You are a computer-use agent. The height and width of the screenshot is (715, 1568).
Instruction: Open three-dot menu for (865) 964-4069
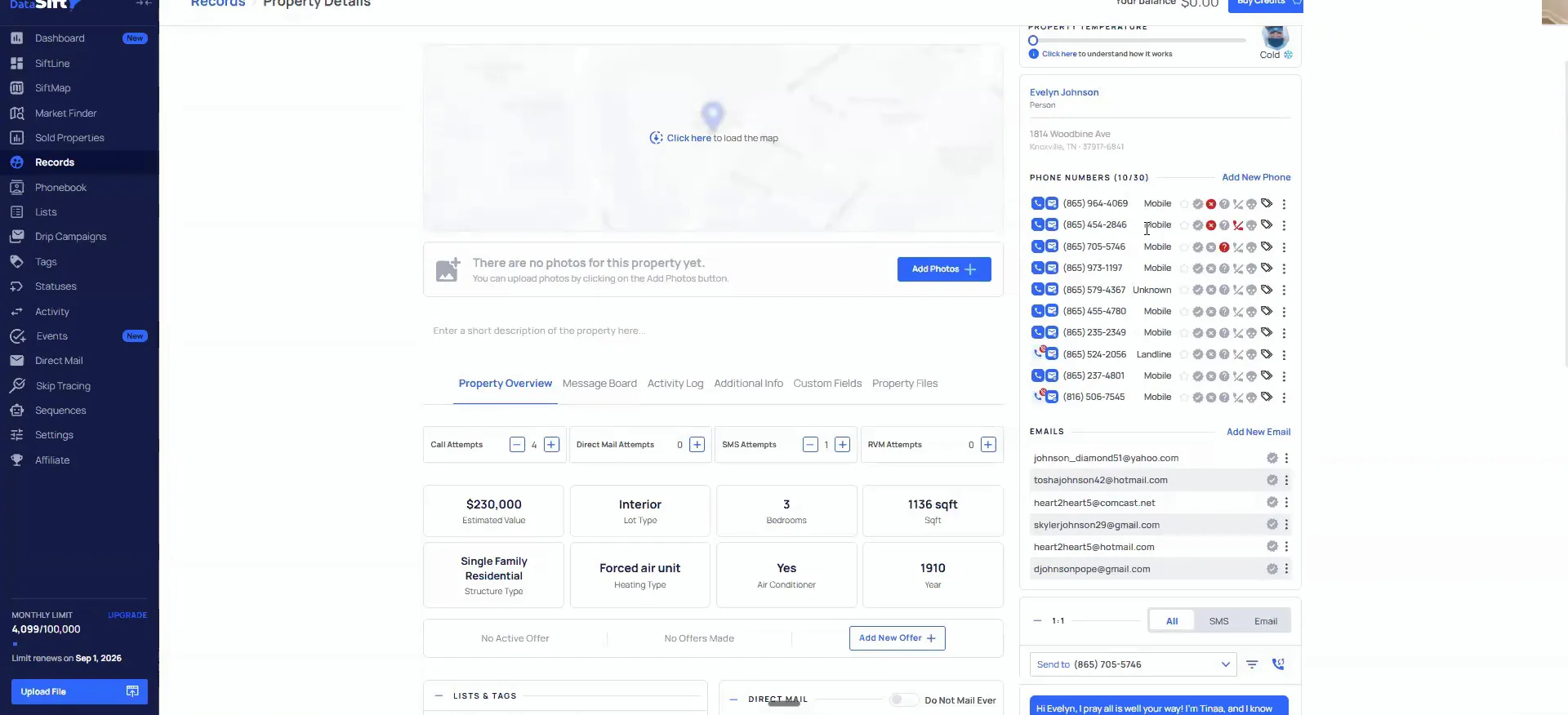pos(1284,204)
